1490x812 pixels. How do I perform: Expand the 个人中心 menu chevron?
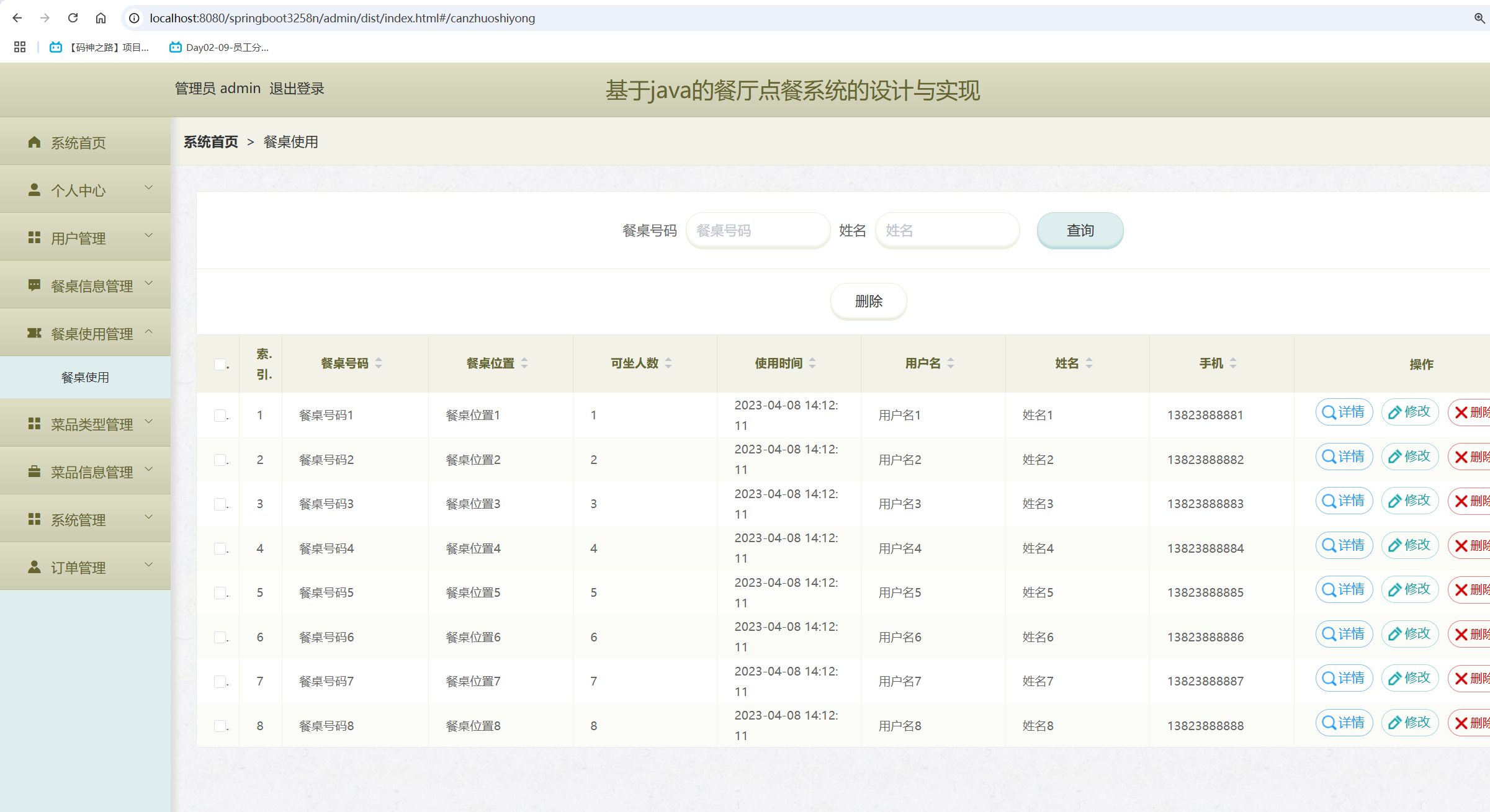point(148,187)
